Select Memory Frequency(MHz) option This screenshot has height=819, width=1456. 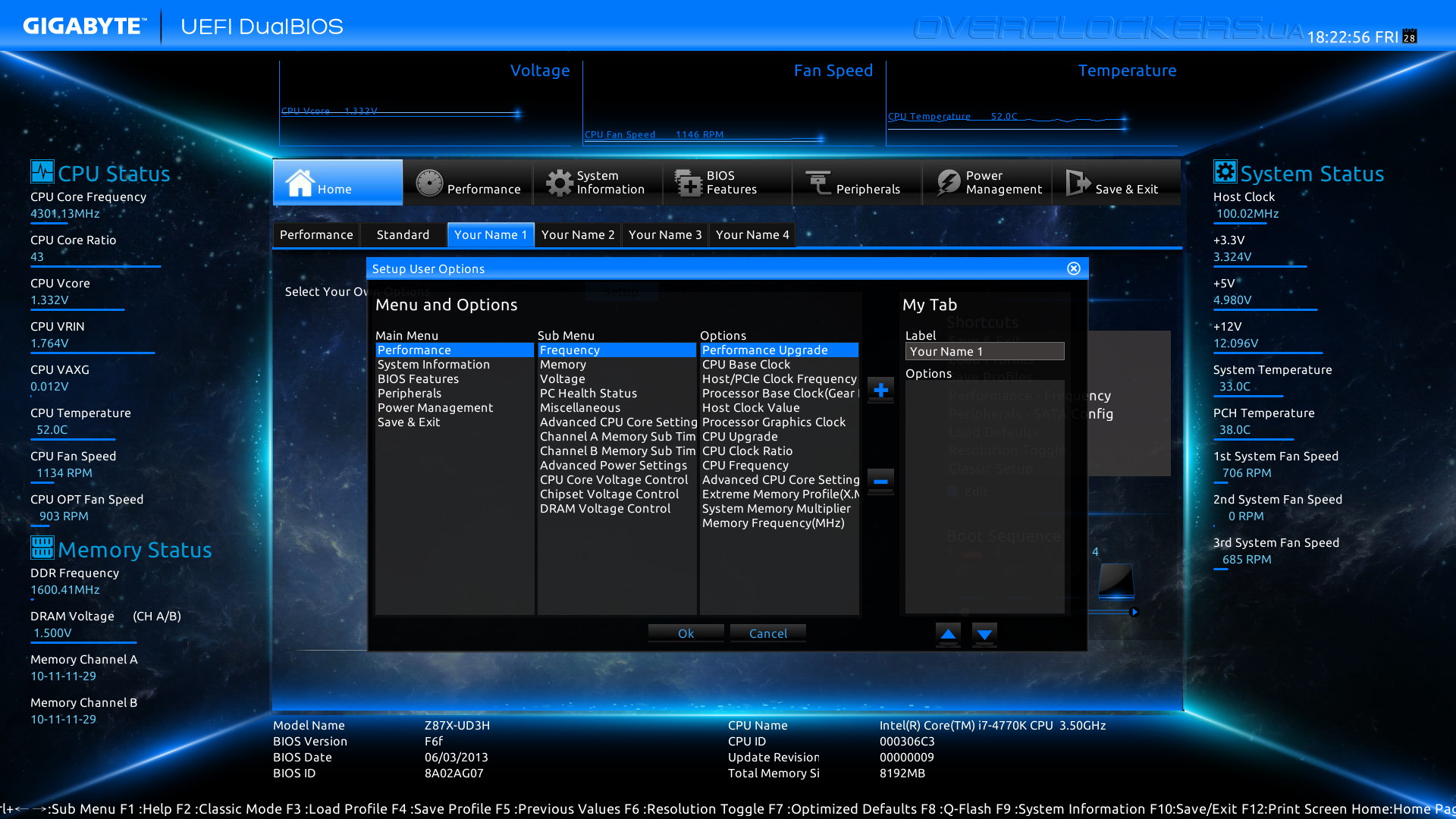click(x=780, y=522)
